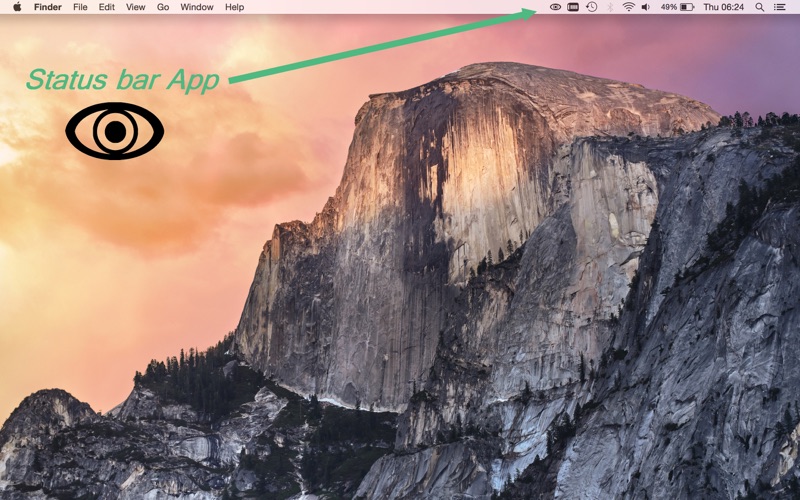Open the Finder menu
The width and height of the screenshot is (800, 500).
[x=48, y=7]
